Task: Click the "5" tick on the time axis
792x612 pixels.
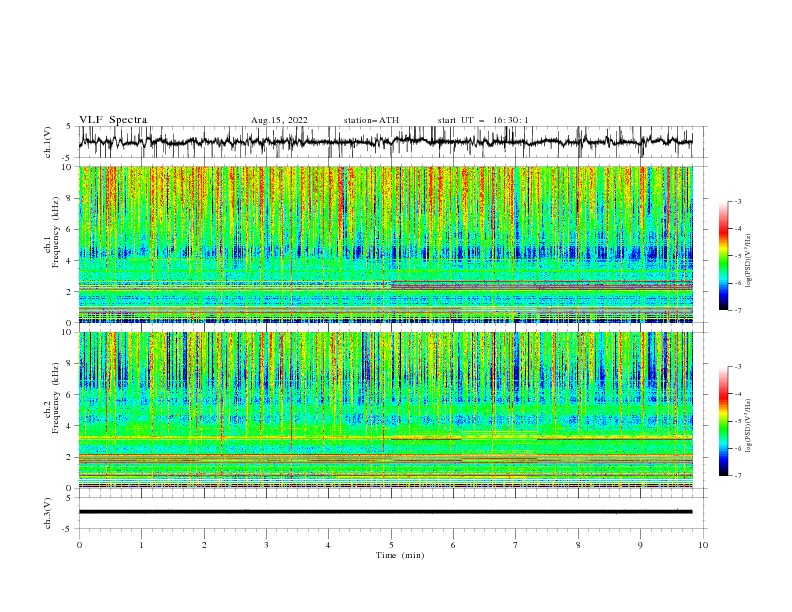Action: point(391,545)
